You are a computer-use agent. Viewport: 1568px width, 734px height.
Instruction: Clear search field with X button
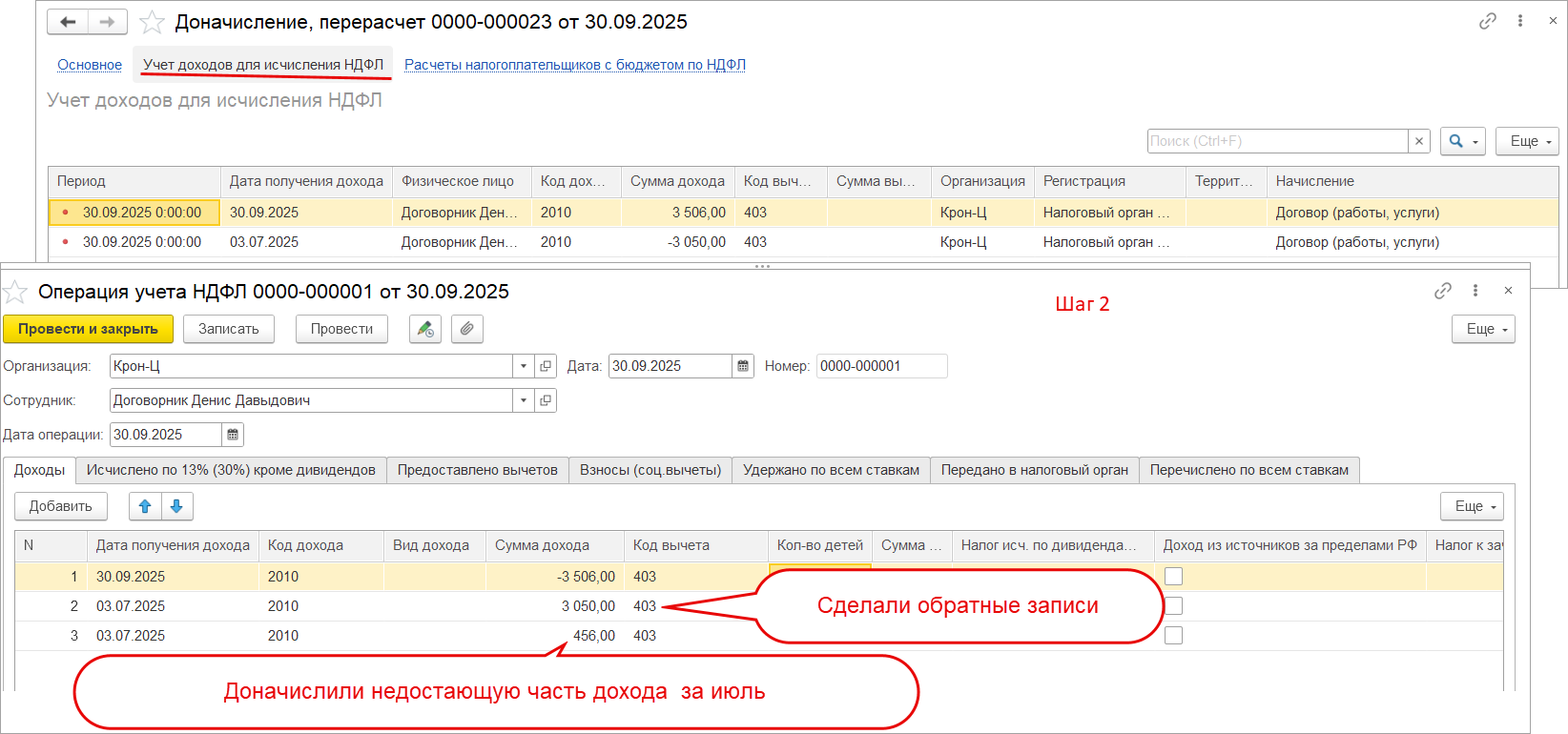(1419, 141)
